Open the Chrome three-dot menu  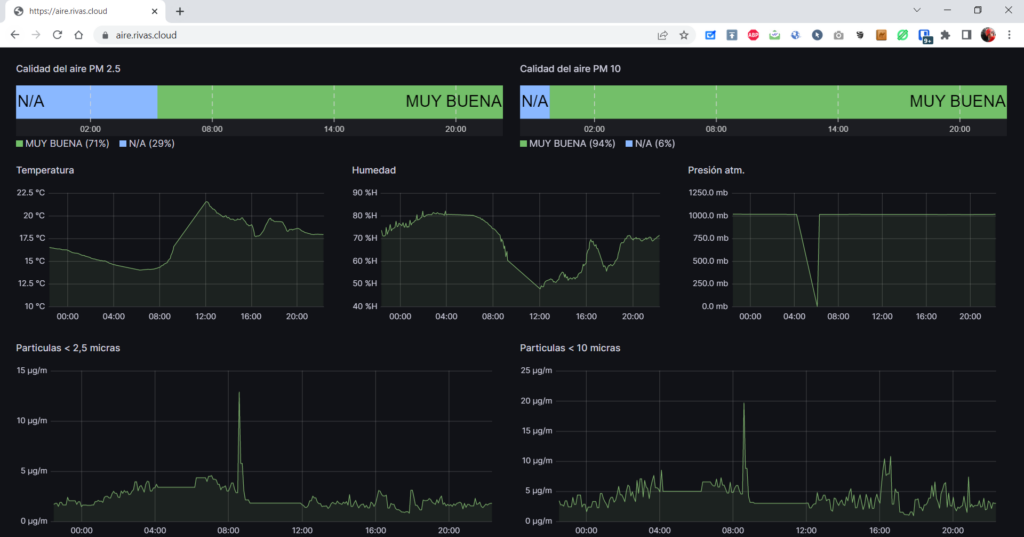[1009, 34]
